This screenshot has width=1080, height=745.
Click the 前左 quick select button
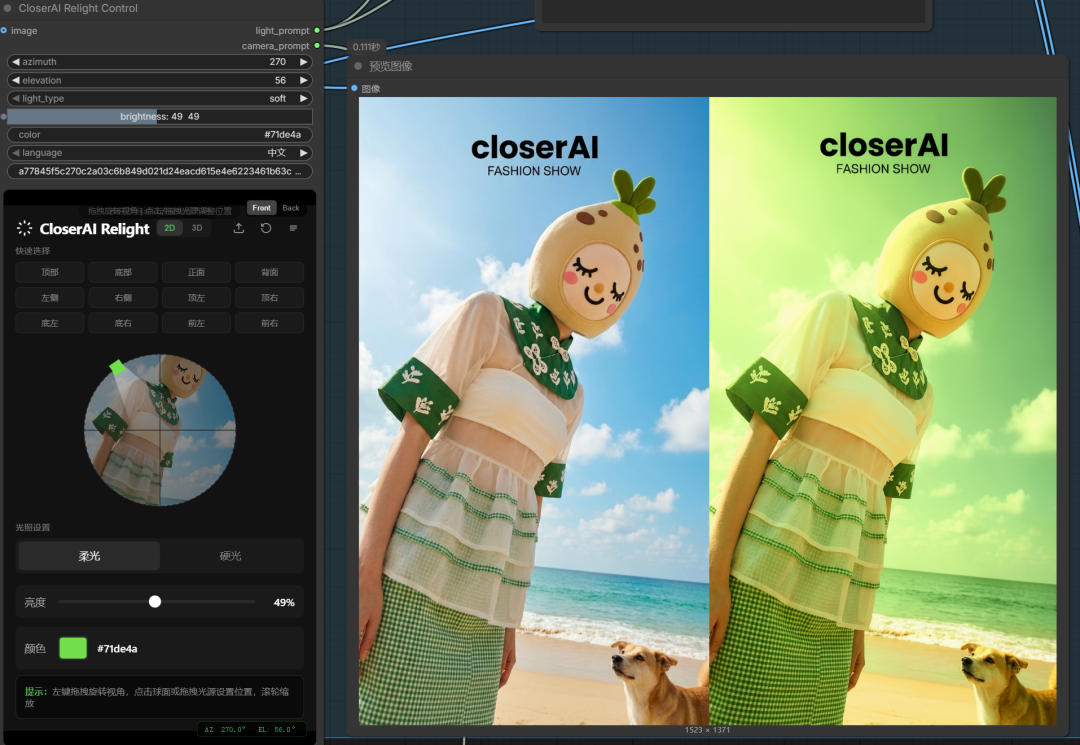point(196,323)
